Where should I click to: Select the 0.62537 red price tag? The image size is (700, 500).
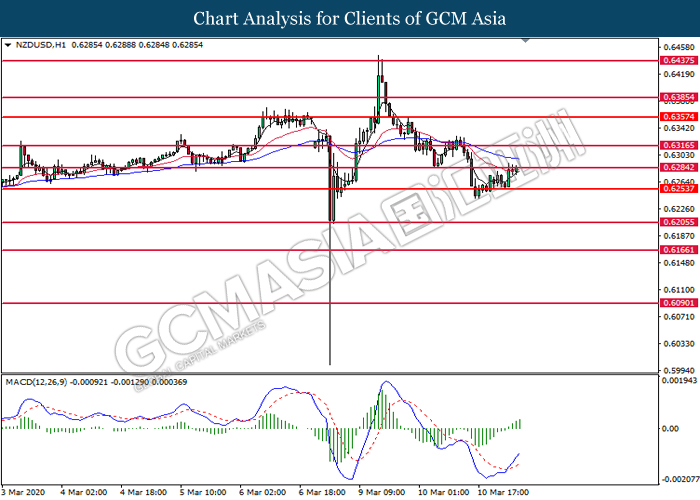tap(676, 189)
